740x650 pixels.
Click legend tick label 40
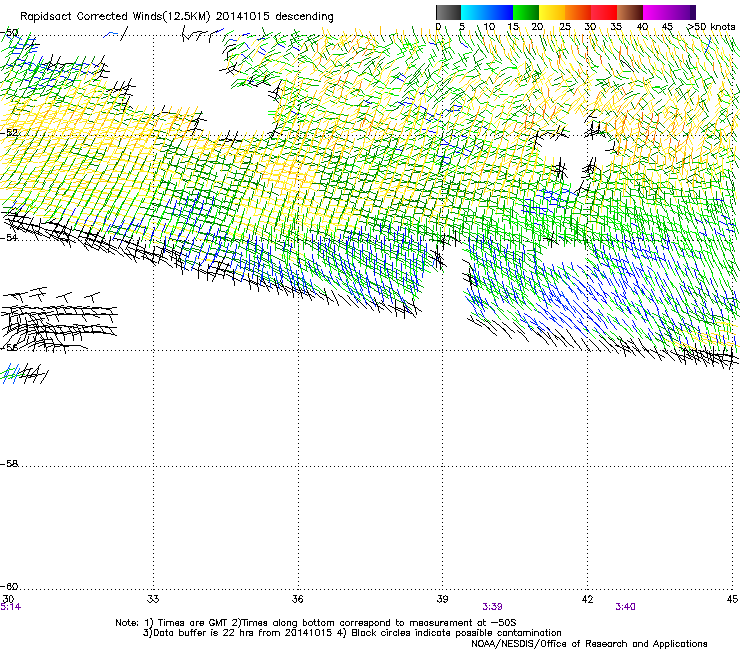point(642,27)
